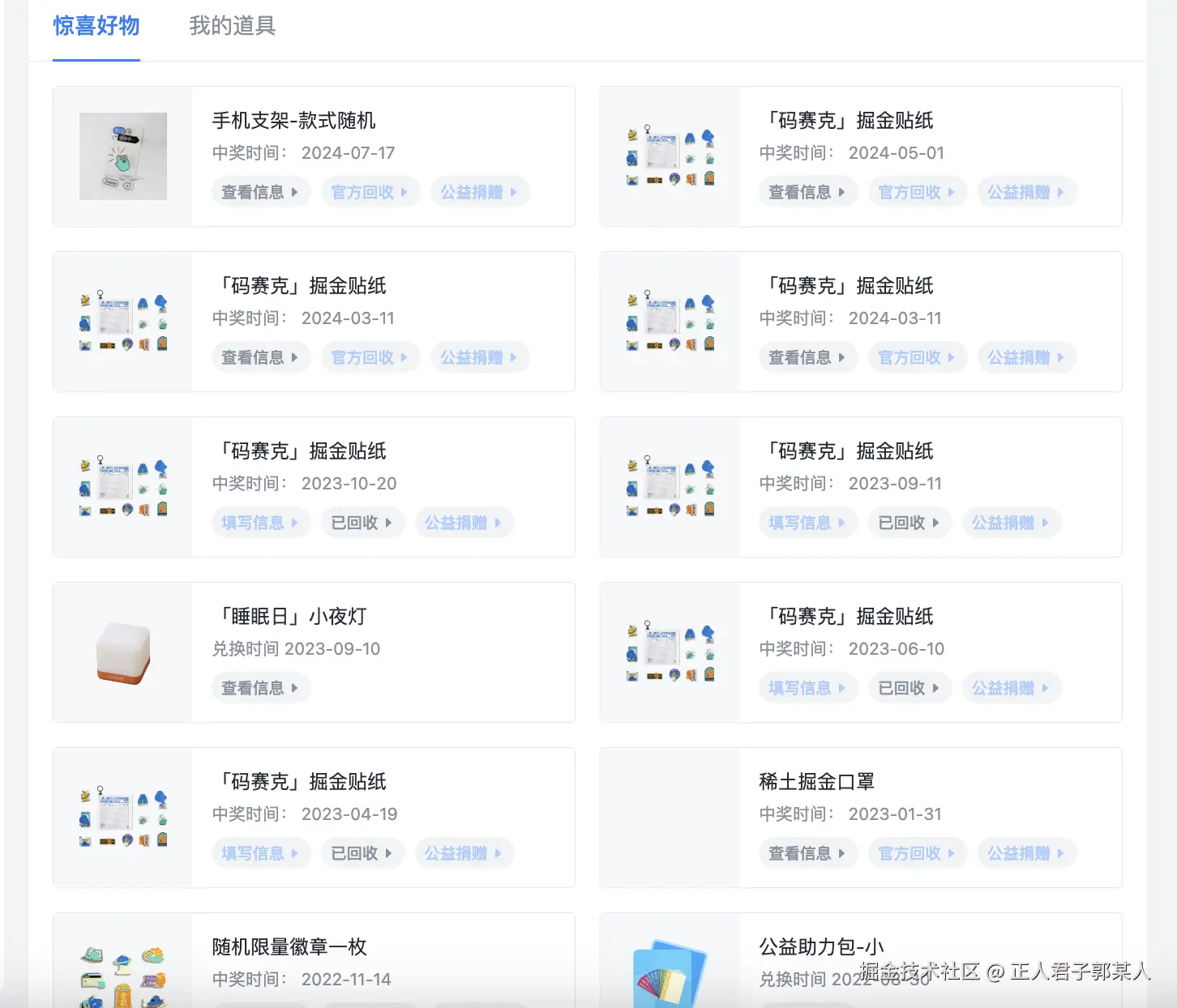Switch to the 我的道具 tab

coord(232,27)
